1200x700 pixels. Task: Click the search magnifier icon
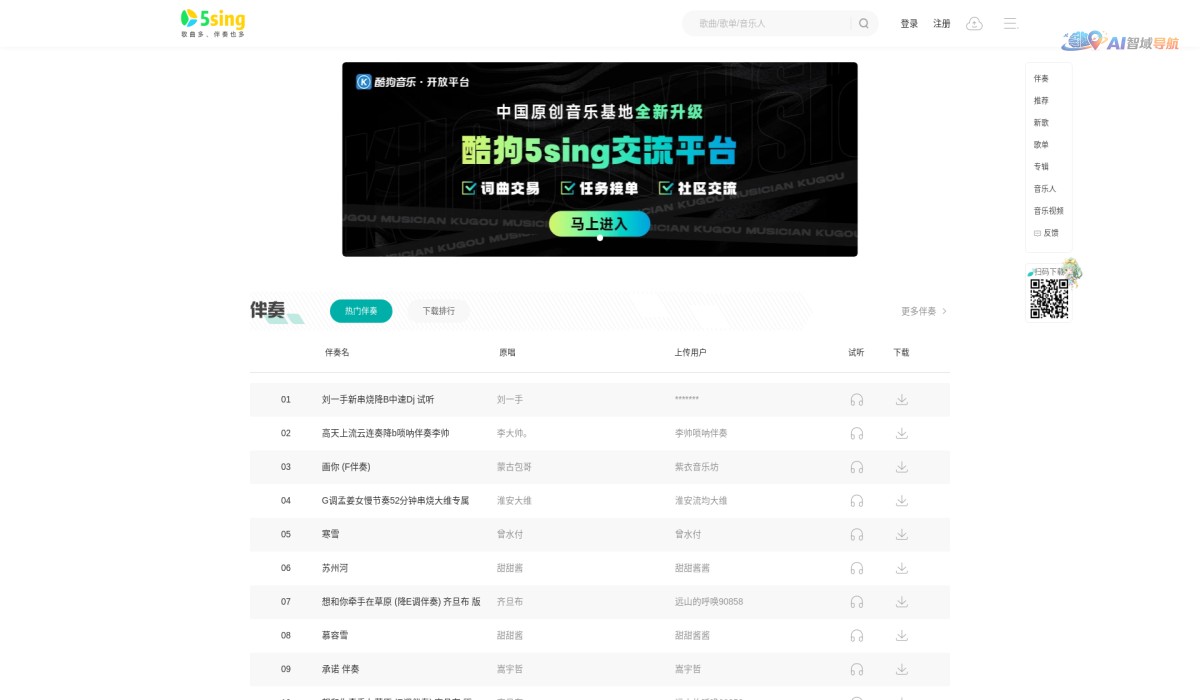862,23
